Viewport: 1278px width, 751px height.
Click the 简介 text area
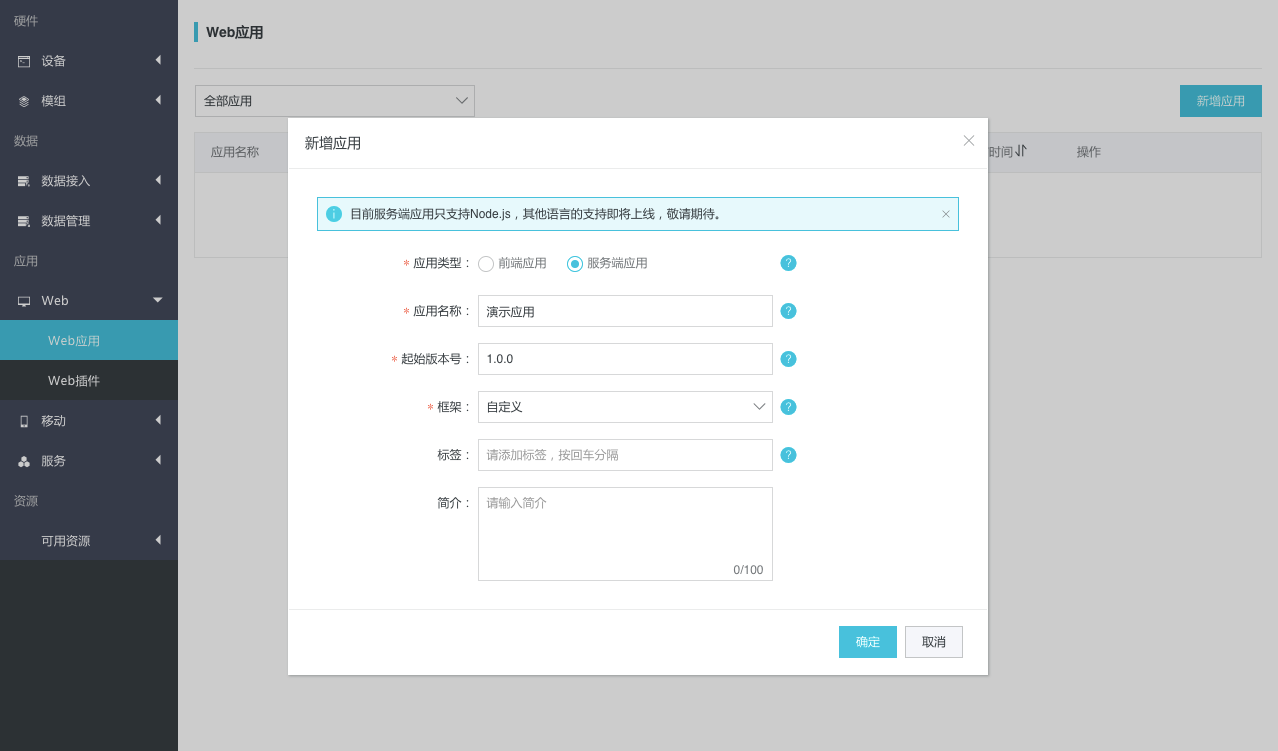pos(625,534)
